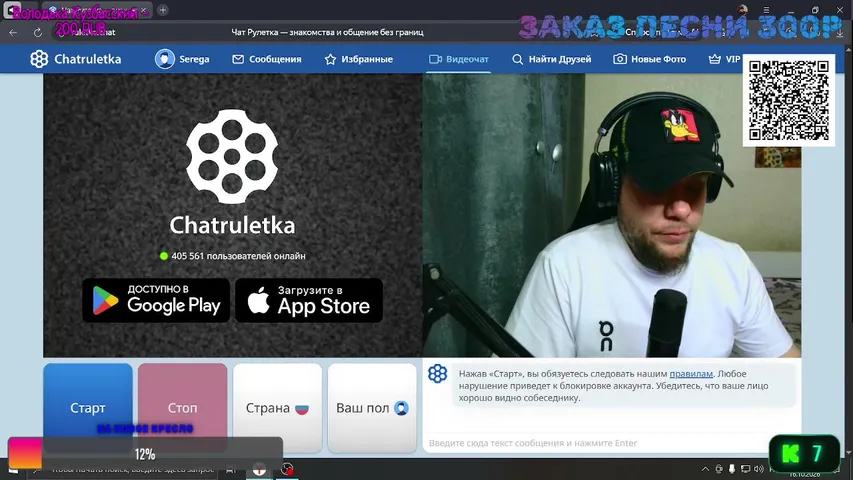Viewport: 853px width, 480px height.
Task: Click the magnifier icon beside Найти Друзей
Action: click(517, 59)
